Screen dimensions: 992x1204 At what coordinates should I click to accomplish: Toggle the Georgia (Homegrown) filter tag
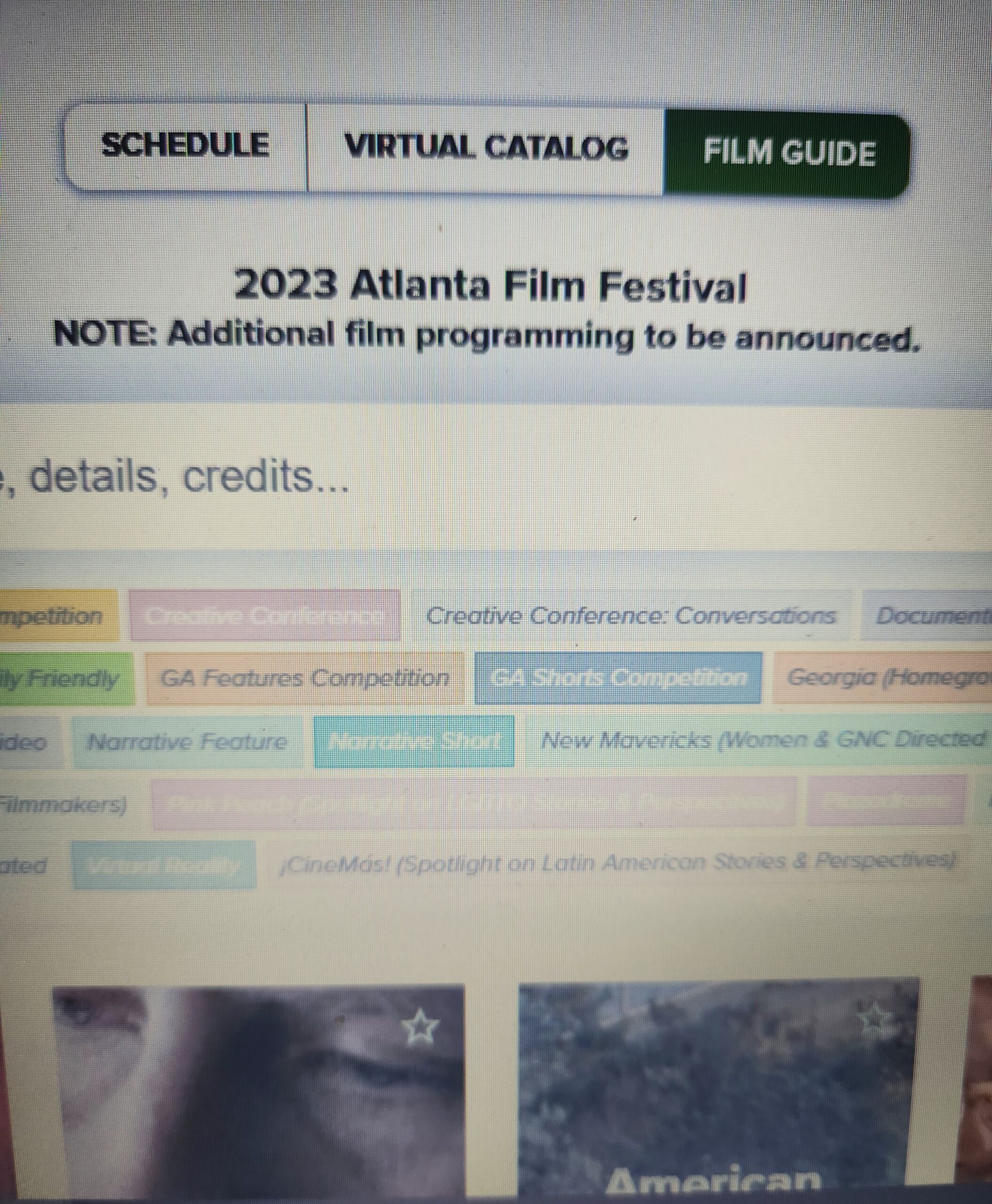(883, 677)
